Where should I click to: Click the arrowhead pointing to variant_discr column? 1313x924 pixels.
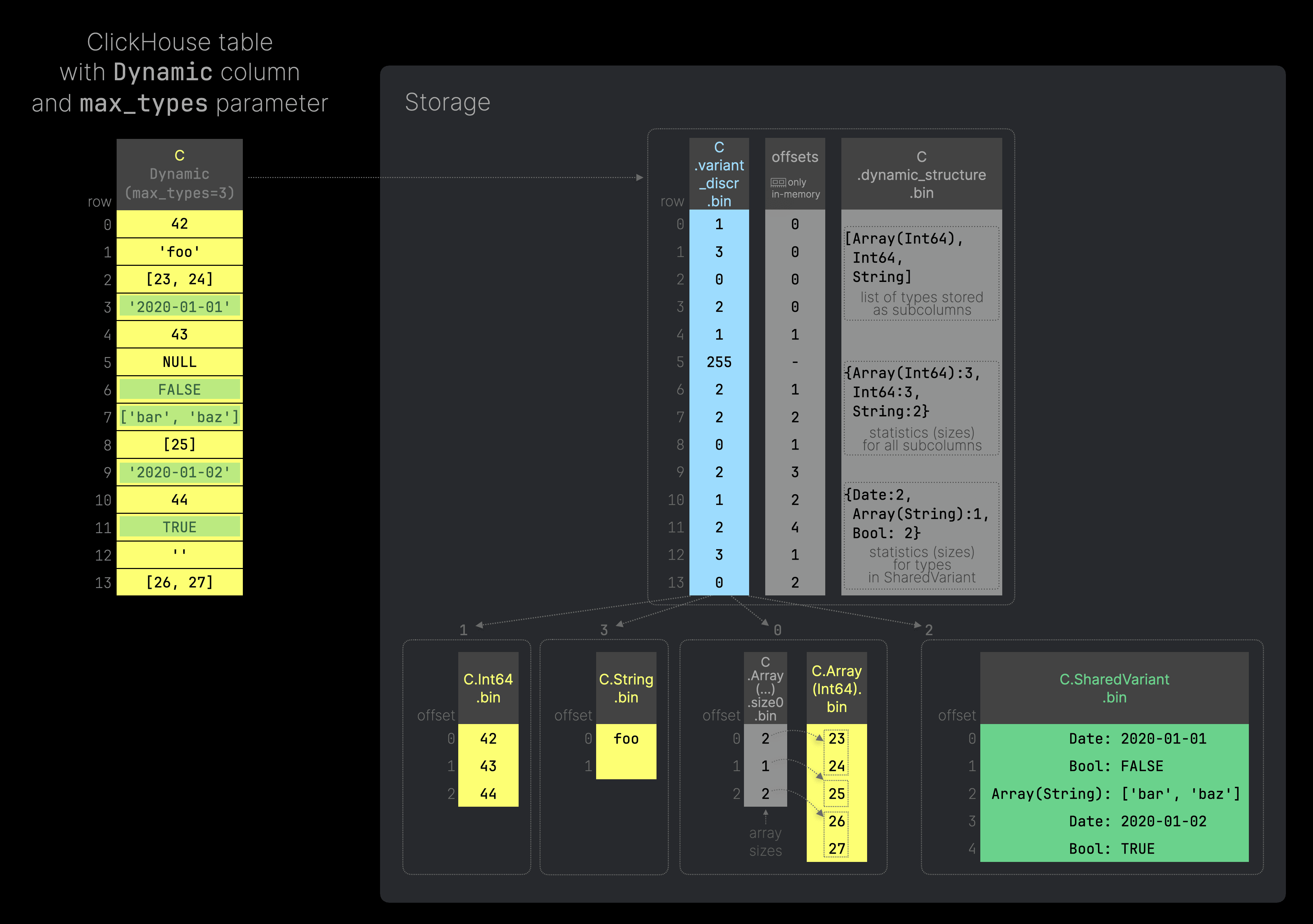[x=639, y=177]
